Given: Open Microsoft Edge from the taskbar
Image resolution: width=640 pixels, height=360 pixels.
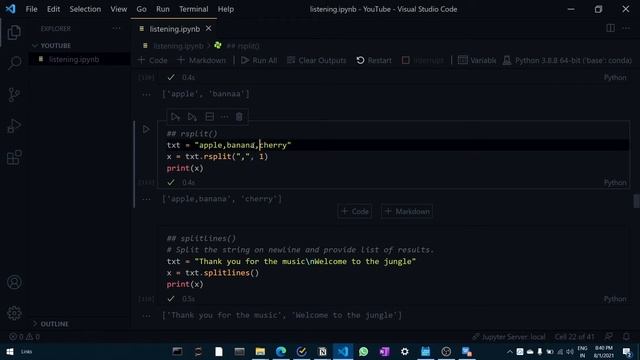Looking at the screenshot, I should 281,351.
